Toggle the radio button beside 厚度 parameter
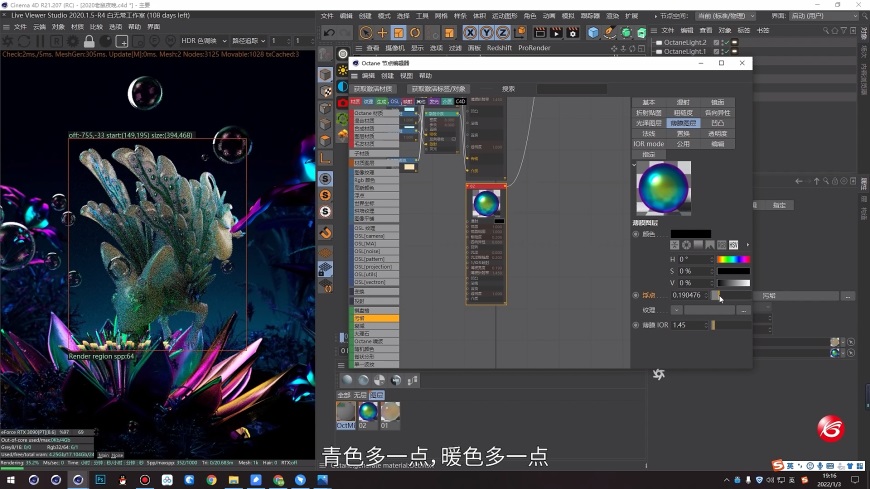 pyautogui.click(x=637, y=296)
